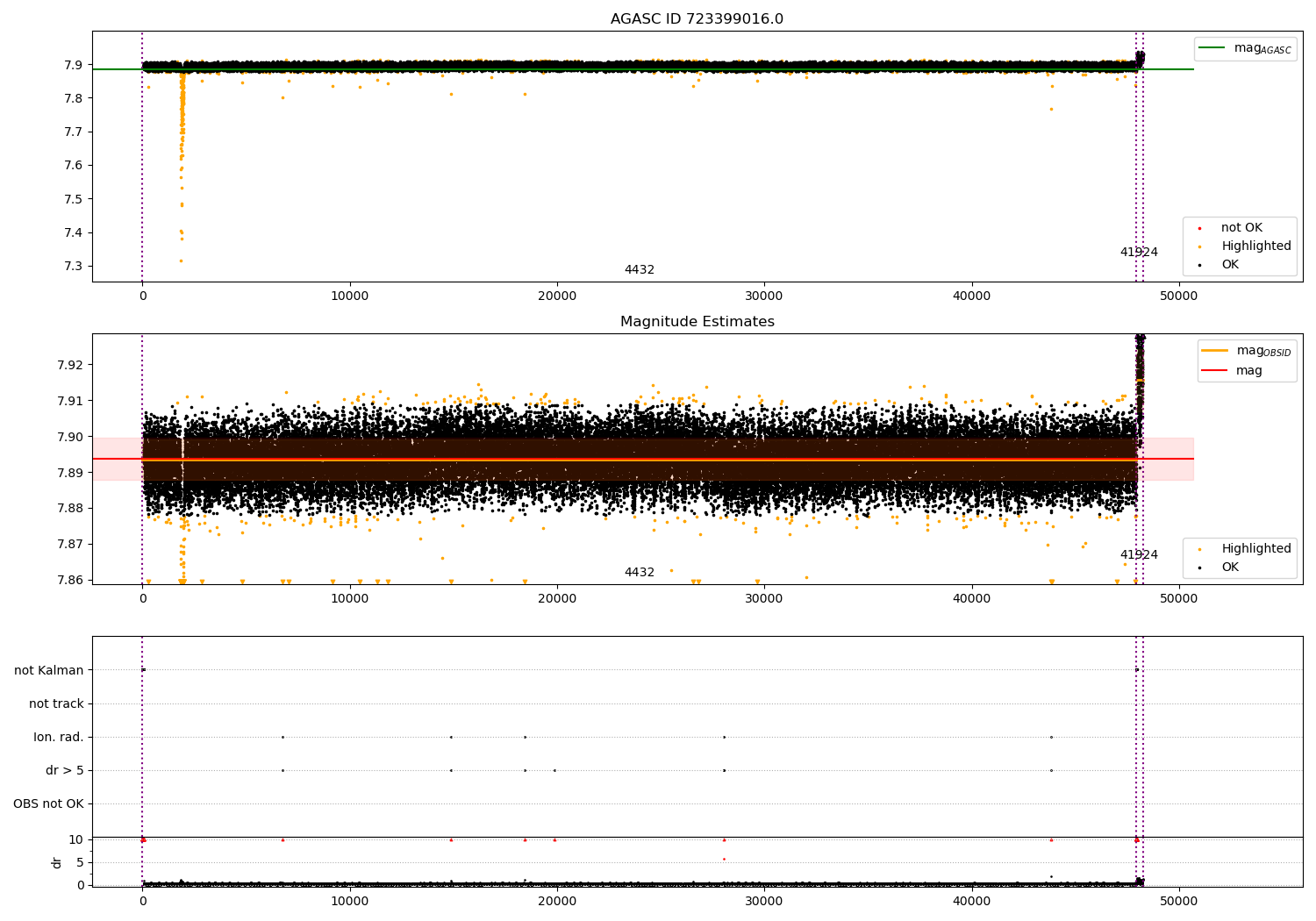This screenshot has height=921, width=1316.
Task: Click the 'not track' axis label
Action: [56, 703]
